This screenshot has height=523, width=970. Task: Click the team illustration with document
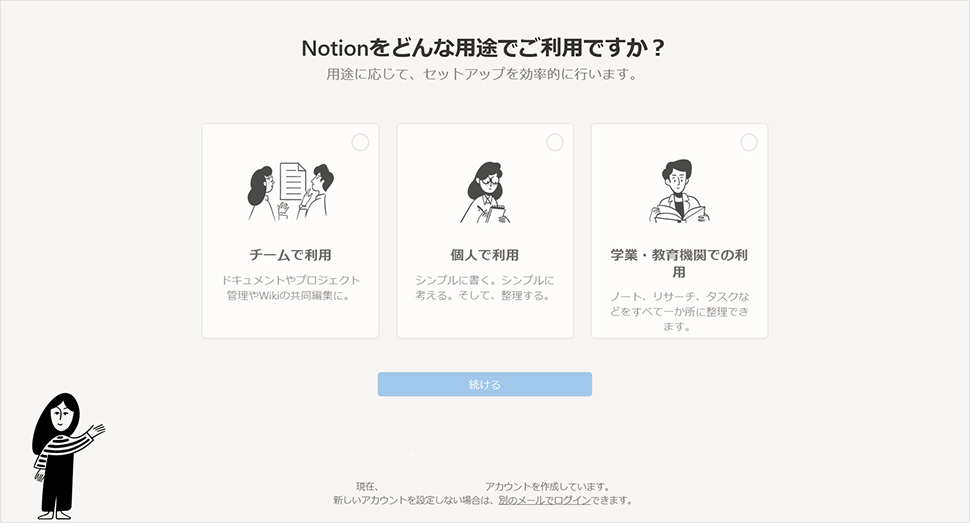point(290,192)
